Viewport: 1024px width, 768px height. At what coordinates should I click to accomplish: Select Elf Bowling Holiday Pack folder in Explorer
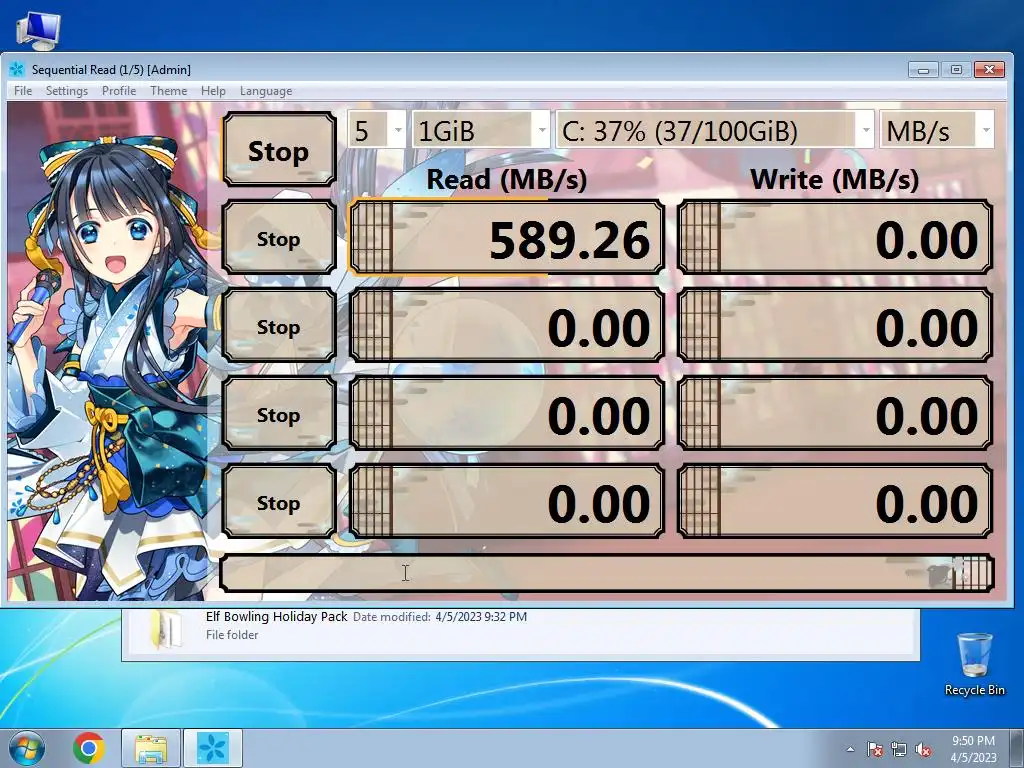(520, 626)
